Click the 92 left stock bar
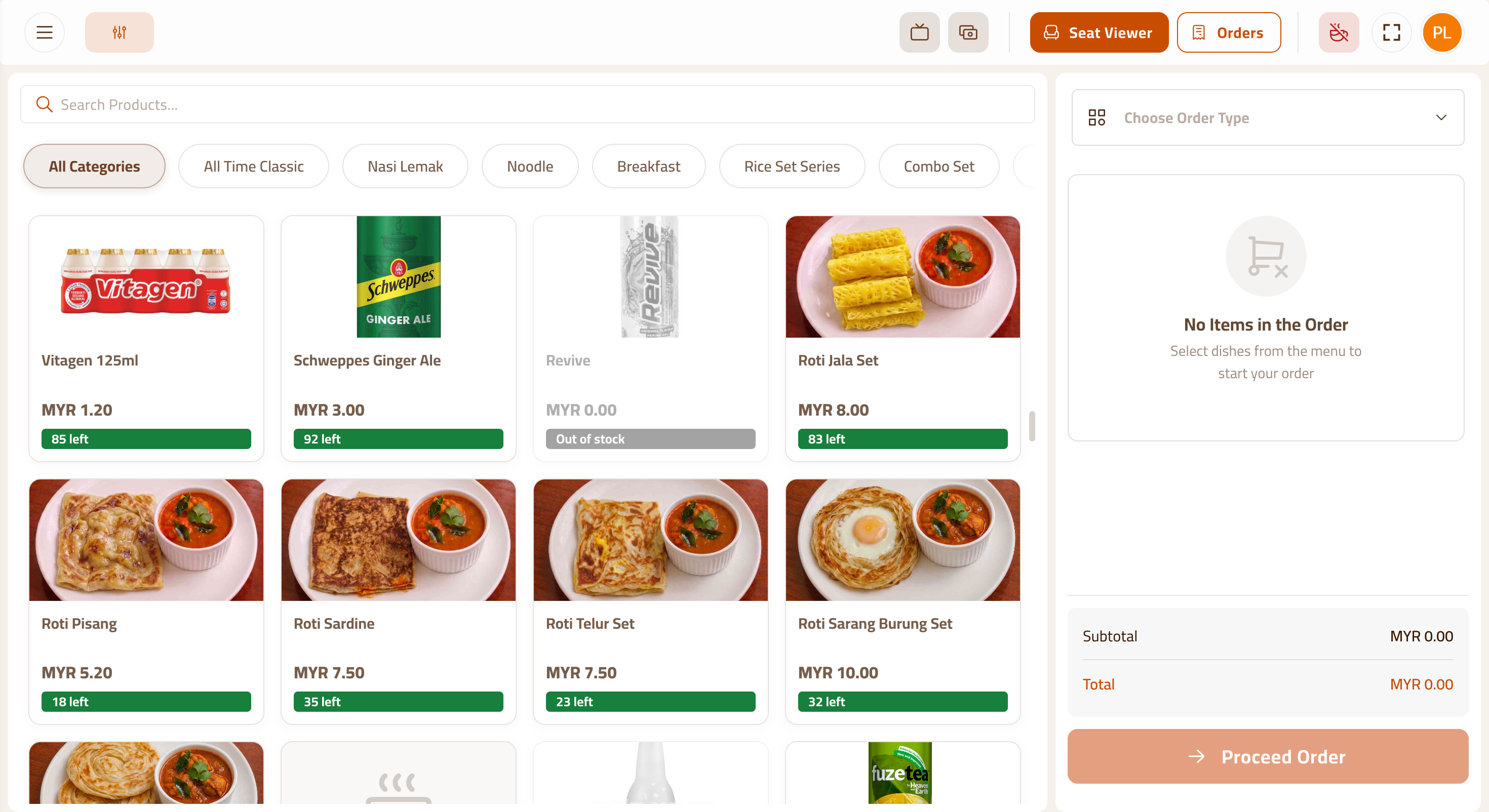Image resolution: width=1489 pixels, height=812 pixels. [398, 439]
